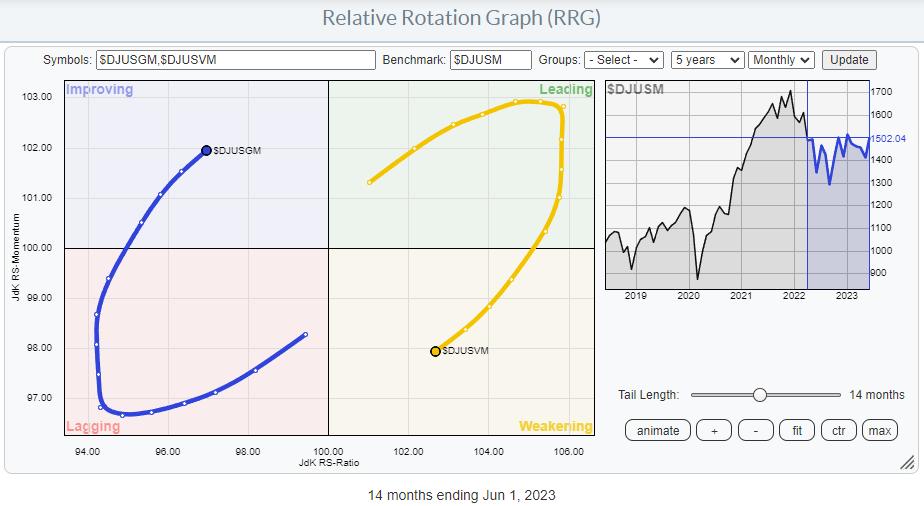The height and width of the screenshot is (506, 924).
Task: Click the Improving quadrant label
Action: tap(99, 90)
